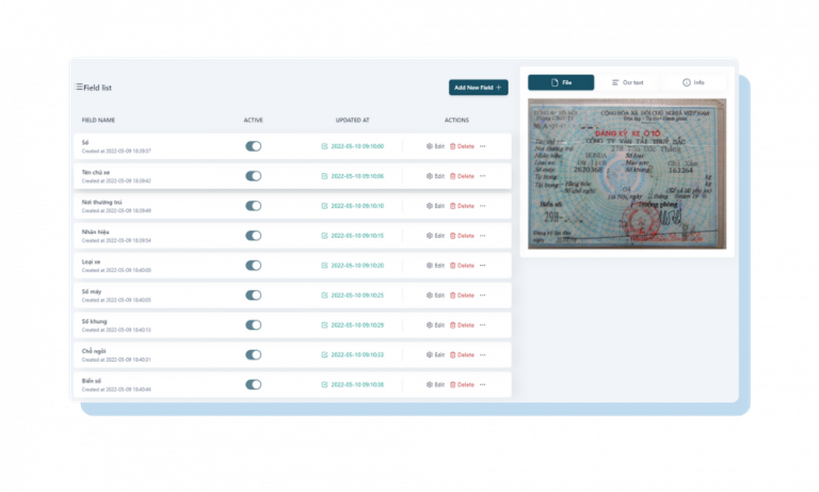Image resolution: width=819 pixels, height=492 pixels.
Task: Click the ACTIVE column header
Action: point(253,120)
